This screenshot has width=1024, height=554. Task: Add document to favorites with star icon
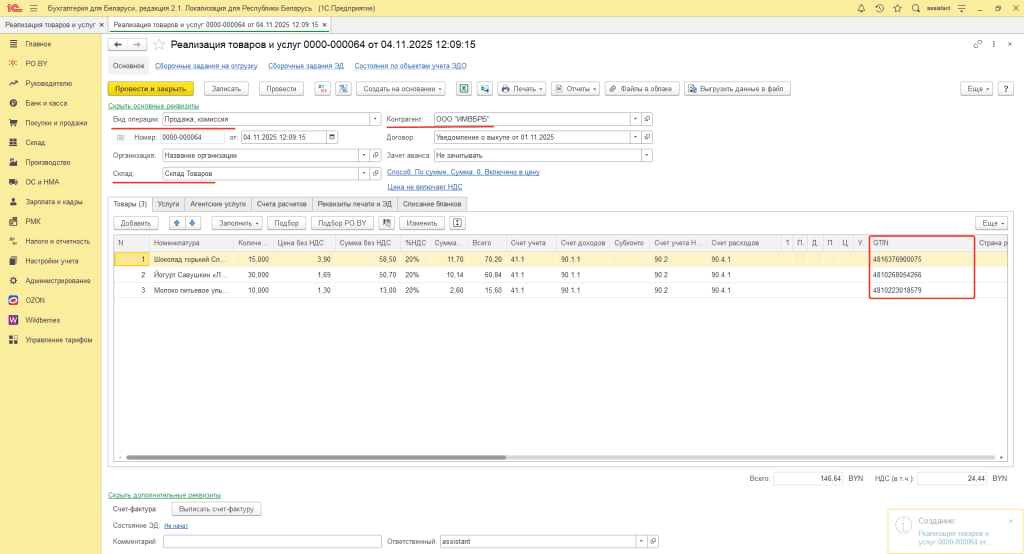[161, 45]
